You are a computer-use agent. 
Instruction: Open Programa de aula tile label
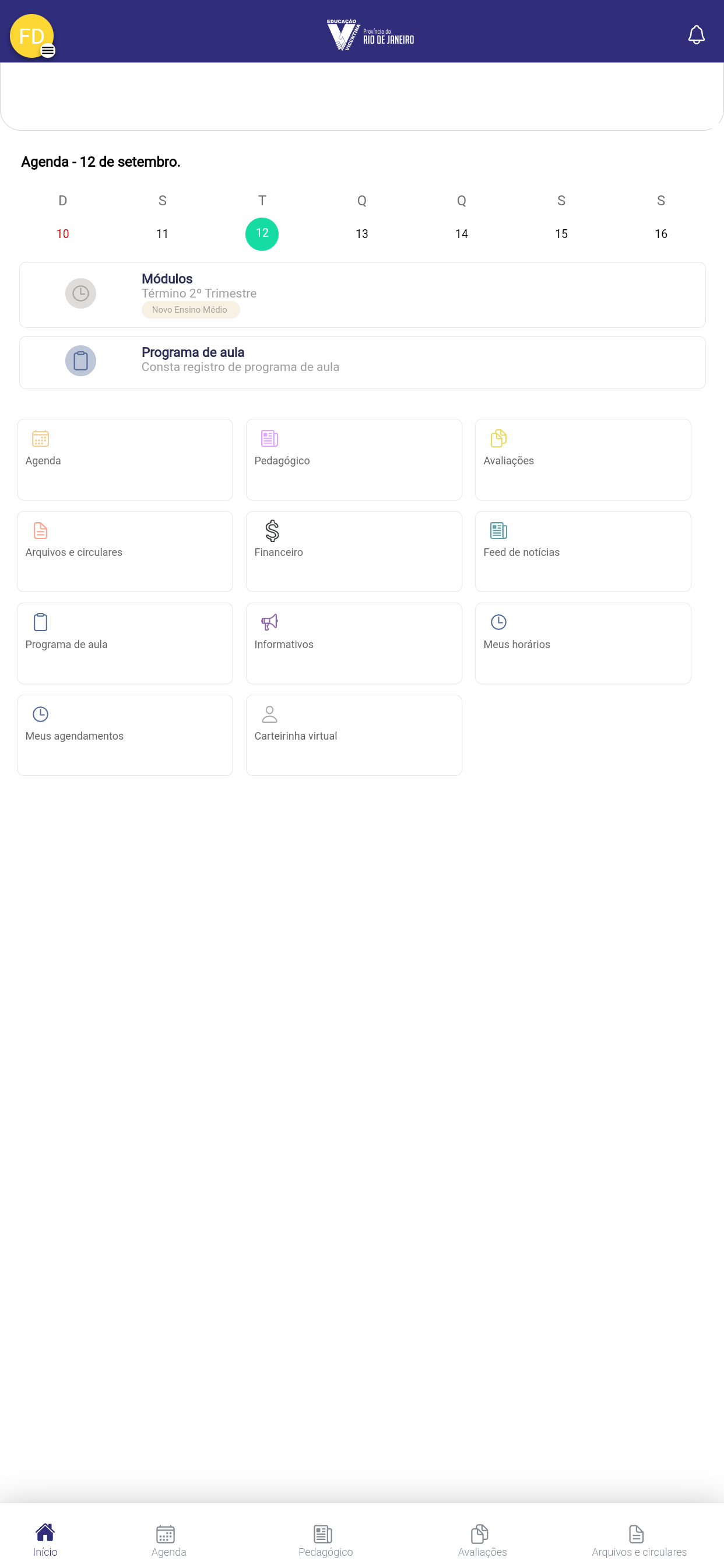66,644
